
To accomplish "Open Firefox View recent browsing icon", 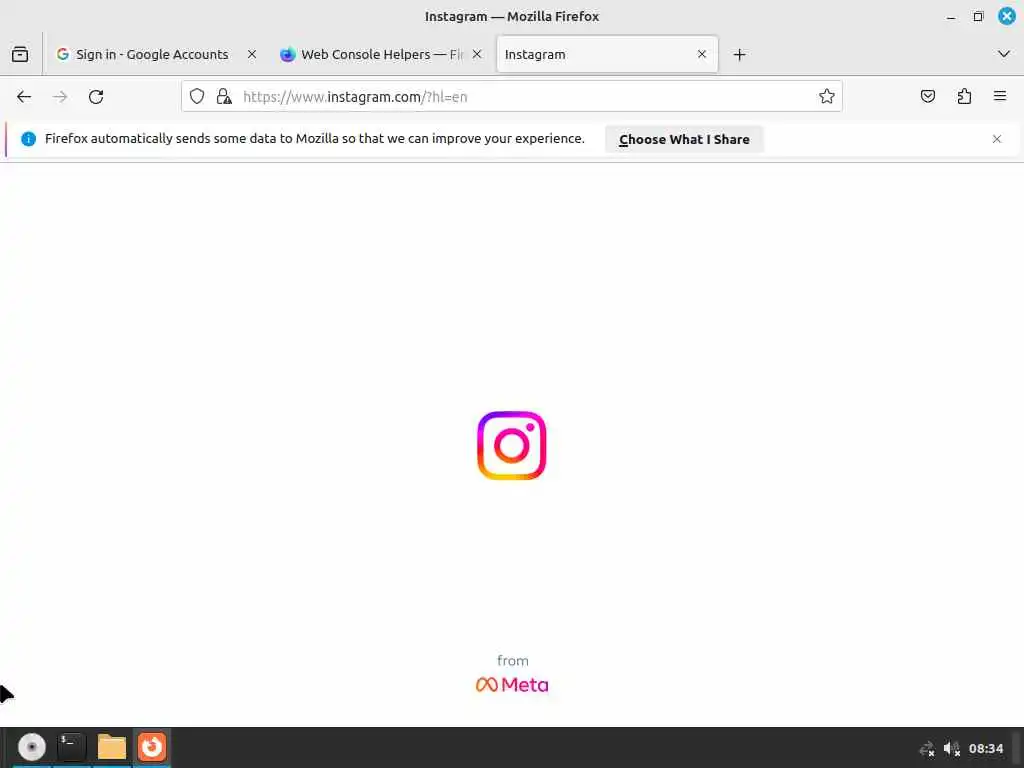I will 20,54.
